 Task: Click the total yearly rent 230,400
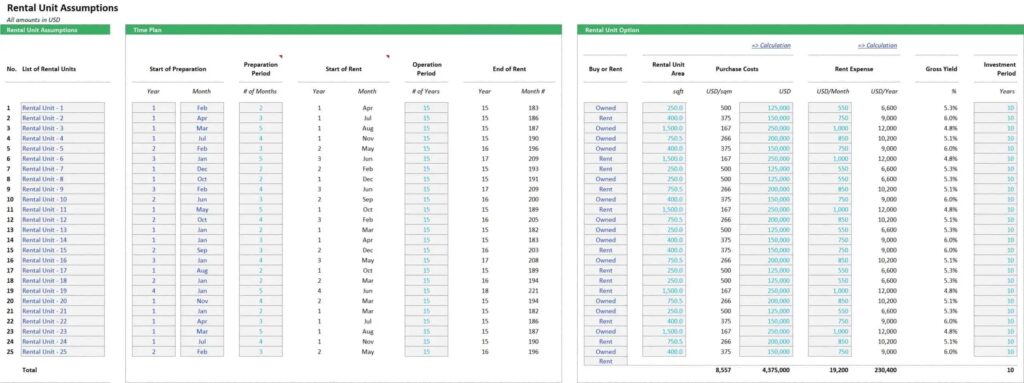(x=886, y=370)
